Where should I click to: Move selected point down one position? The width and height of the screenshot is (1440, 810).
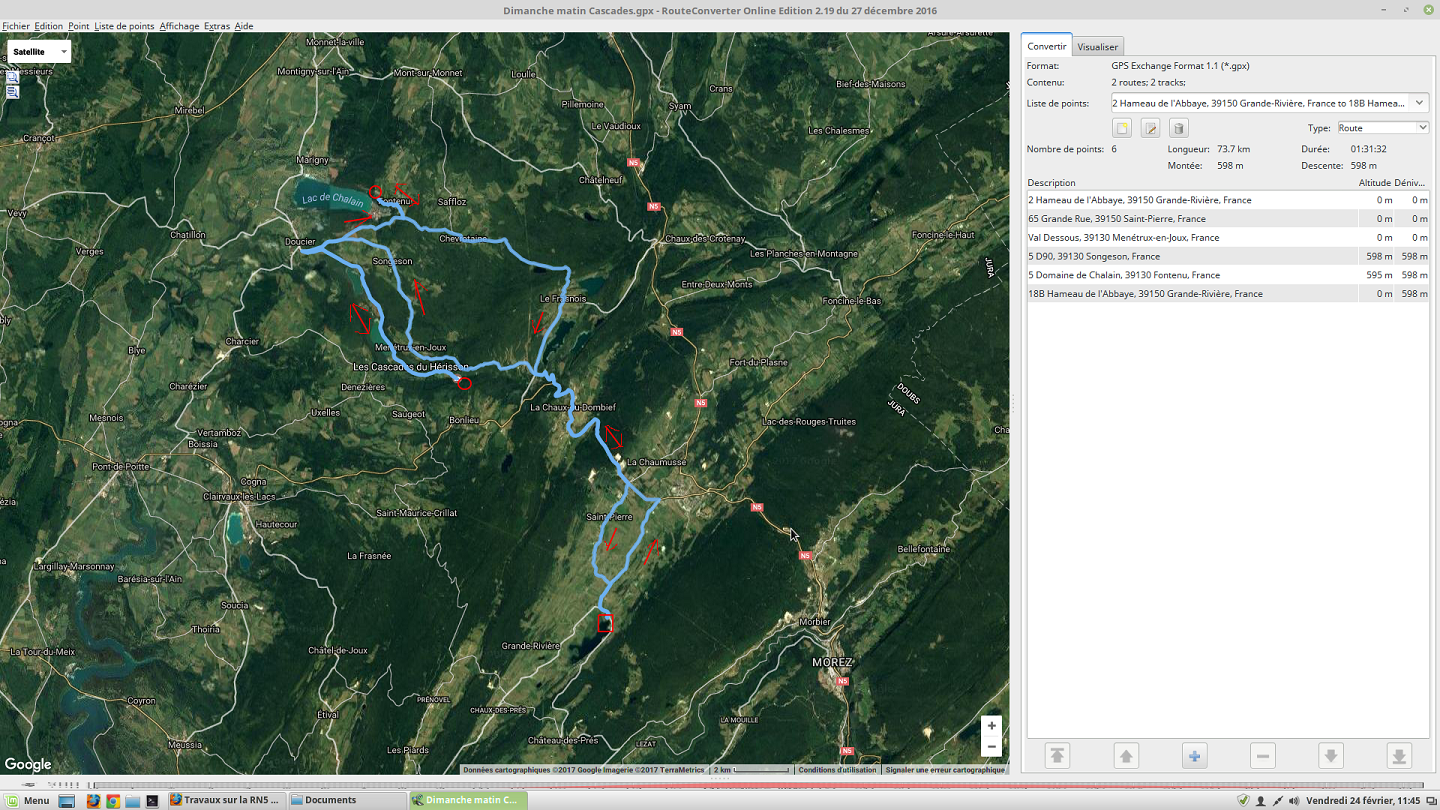click(x=1331, y=756)
